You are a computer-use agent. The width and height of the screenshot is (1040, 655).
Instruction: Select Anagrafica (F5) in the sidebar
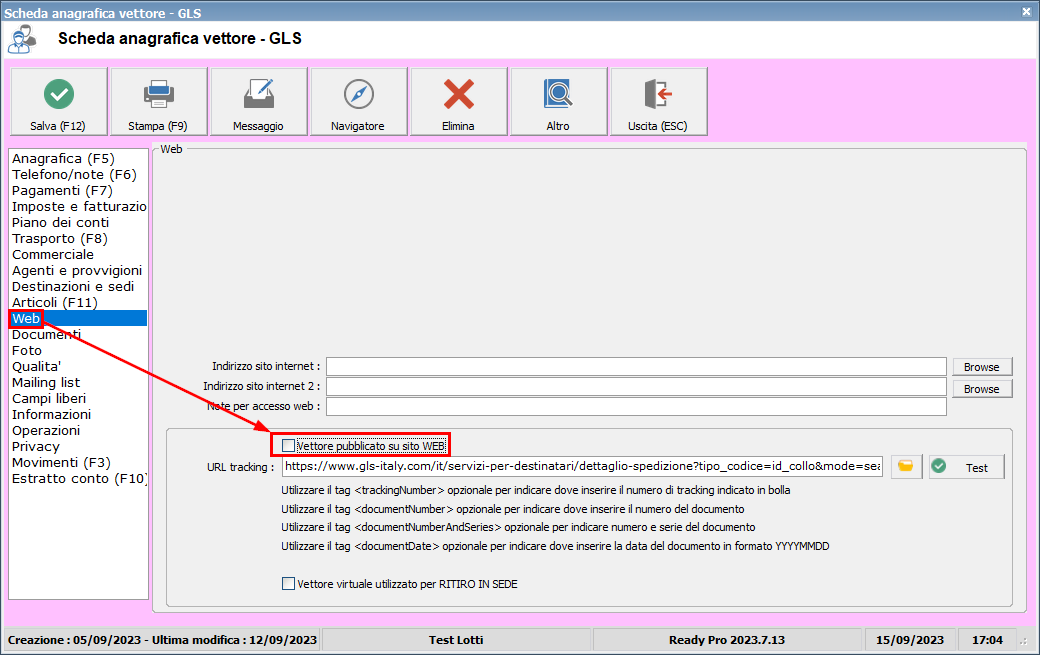tap(78, 158)
